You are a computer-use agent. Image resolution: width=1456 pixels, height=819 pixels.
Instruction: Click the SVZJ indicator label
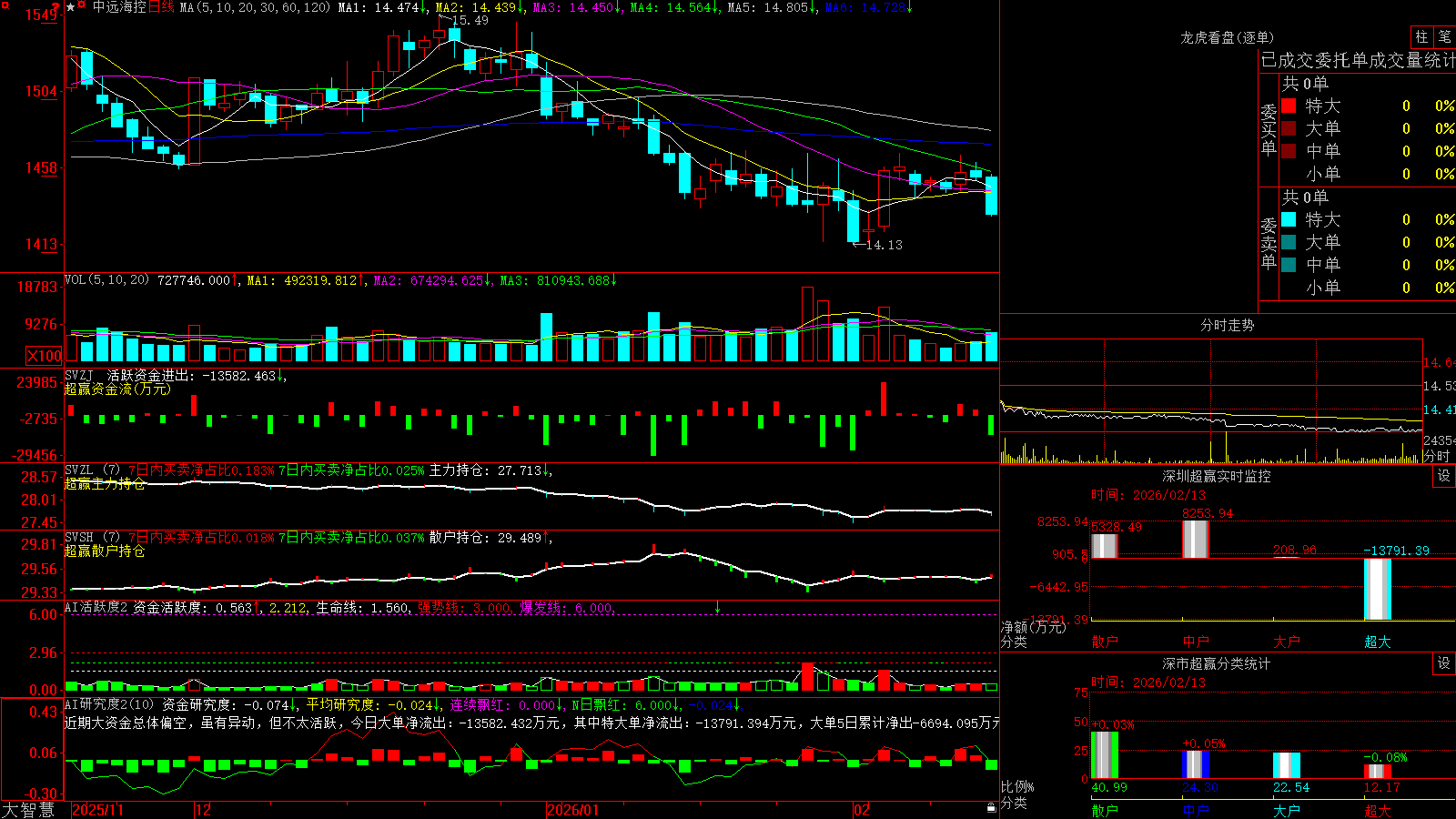click(x=79, y=375)
